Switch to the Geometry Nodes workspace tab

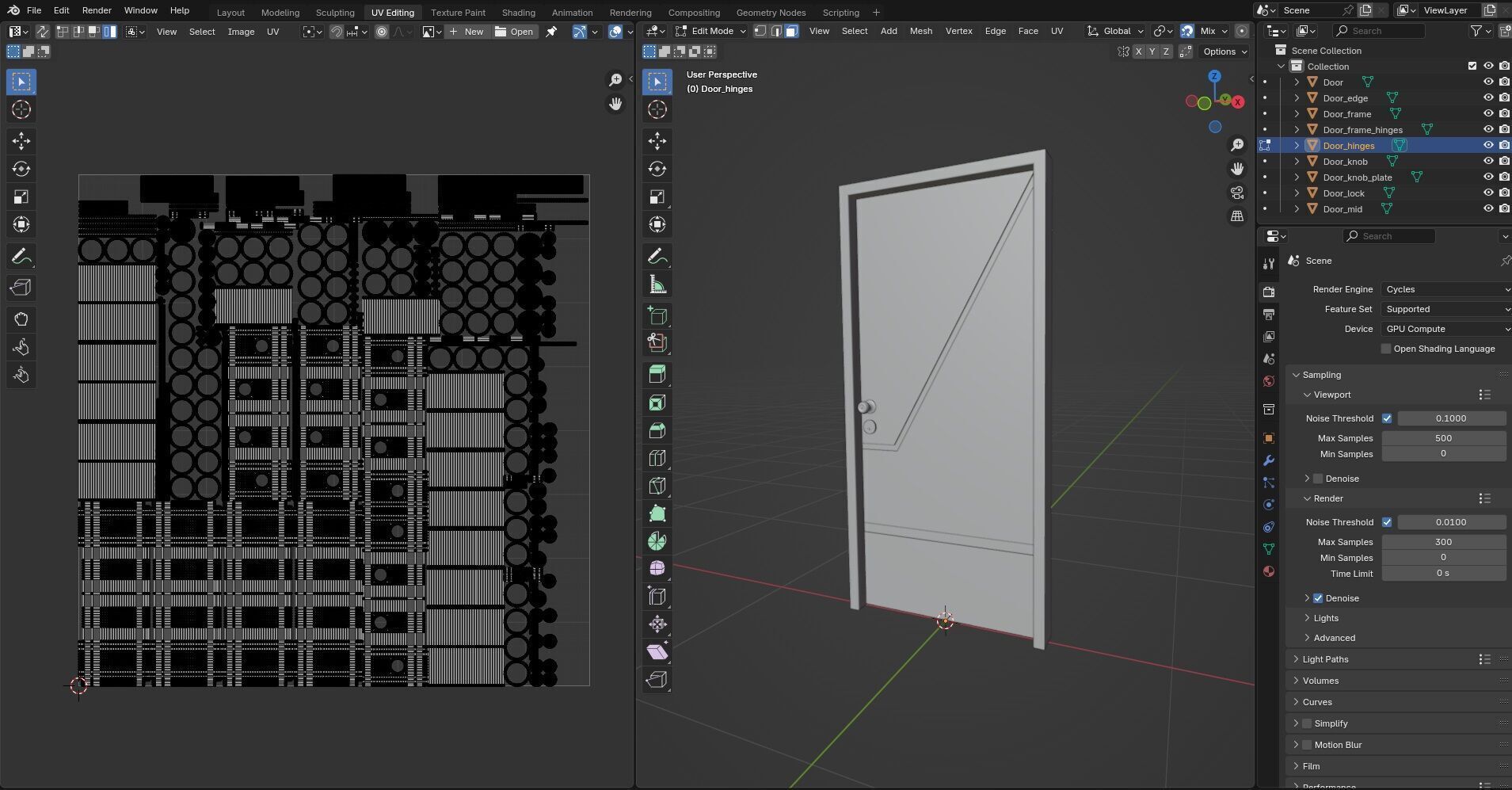click(771, 13)
